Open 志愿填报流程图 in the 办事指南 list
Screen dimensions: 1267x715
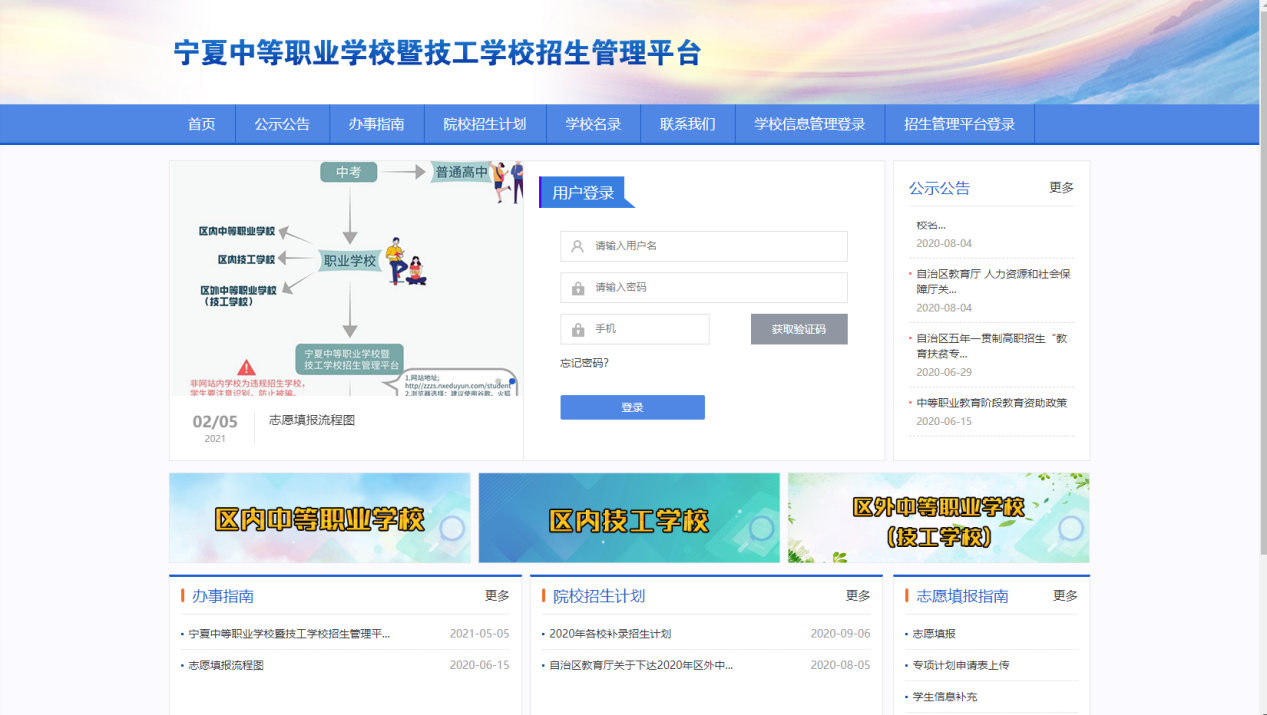[x=226, y=665]
